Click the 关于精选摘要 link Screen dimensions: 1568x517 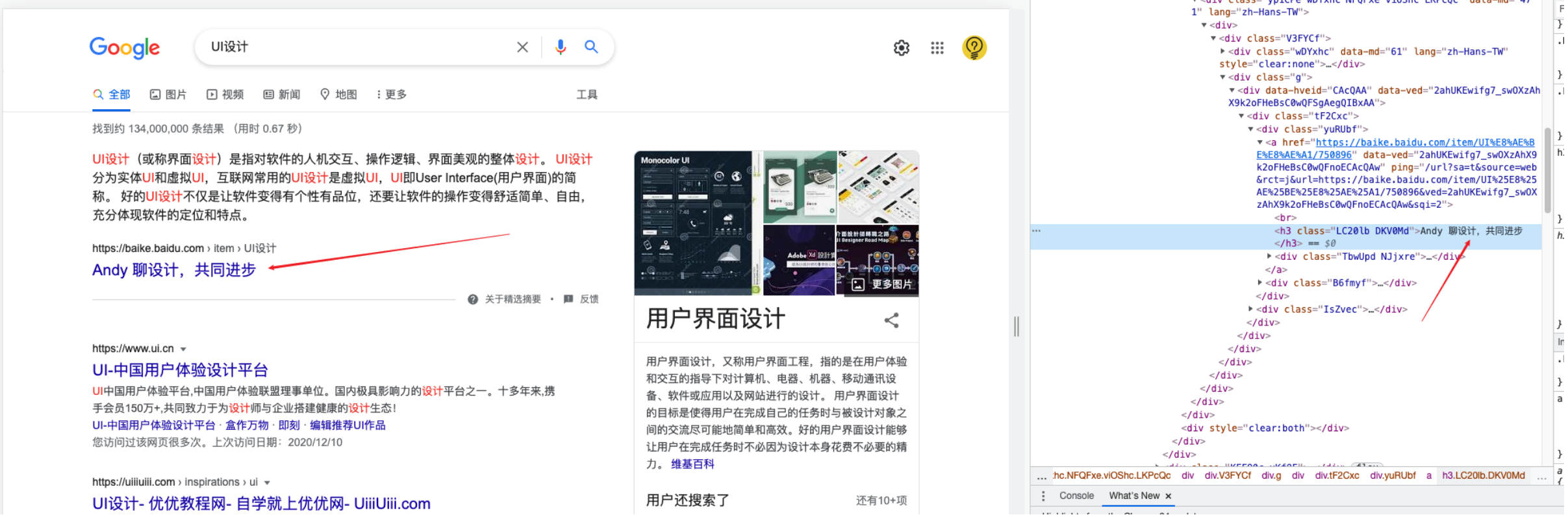tap(513, 299)
